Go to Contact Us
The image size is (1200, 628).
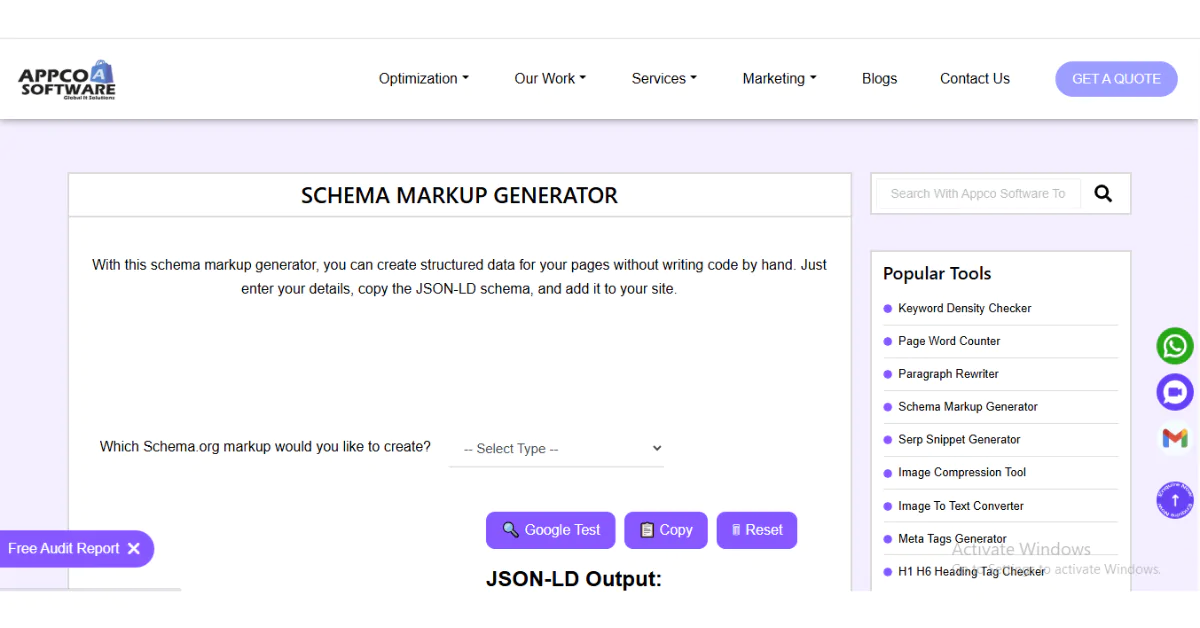[x=974, y=78]
